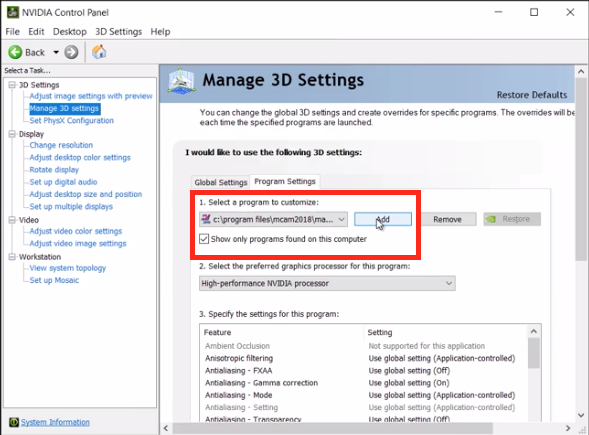Click feature list vertical scrollbar thumb
The height and width of the screenshot is (435, 589).
534,353
